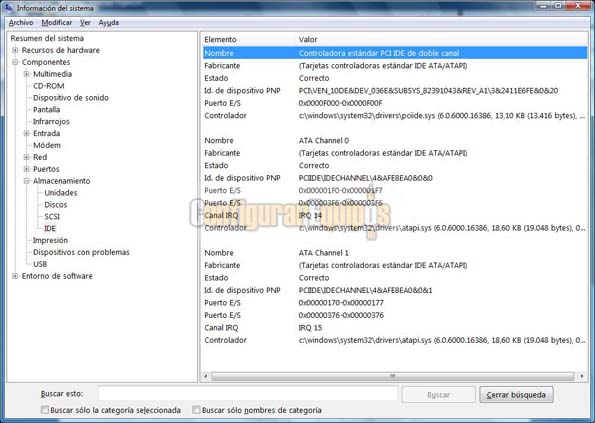Collapse the Componentes tree node

point(15,62)
